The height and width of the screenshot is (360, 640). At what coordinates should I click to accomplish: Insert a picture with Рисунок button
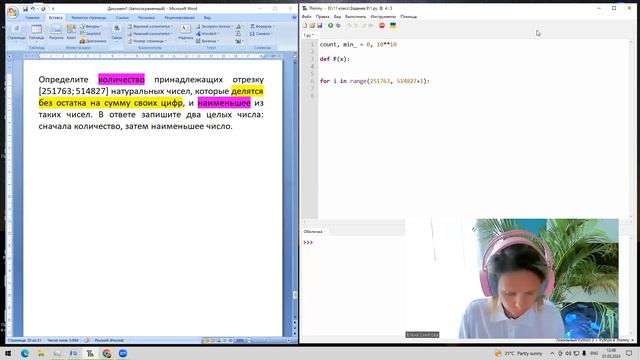tap(56, 32)
